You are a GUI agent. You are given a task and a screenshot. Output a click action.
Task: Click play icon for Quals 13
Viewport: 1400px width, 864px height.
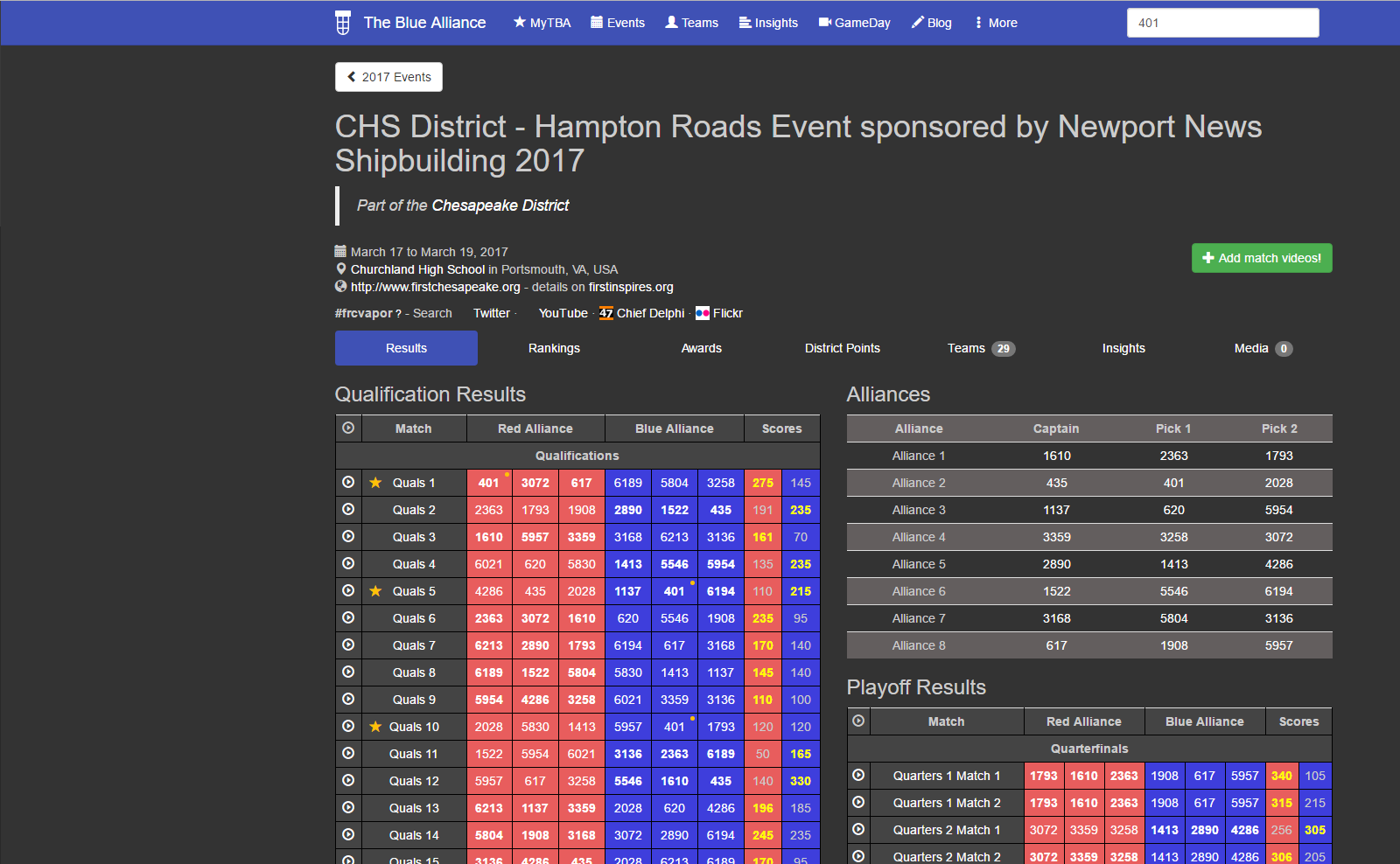coord(348,807)
